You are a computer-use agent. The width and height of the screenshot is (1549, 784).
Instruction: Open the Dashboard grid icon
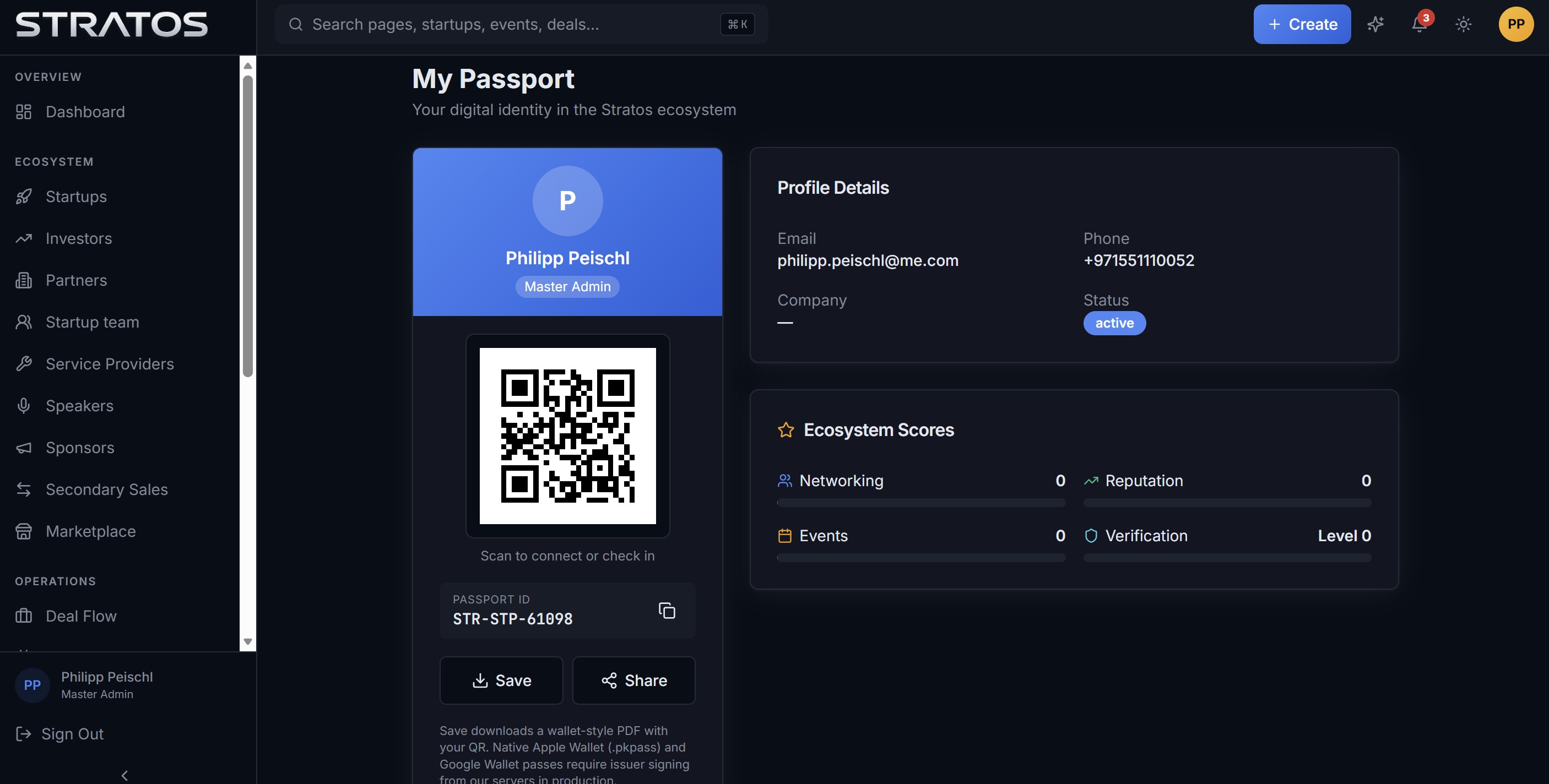click(24, 112)
